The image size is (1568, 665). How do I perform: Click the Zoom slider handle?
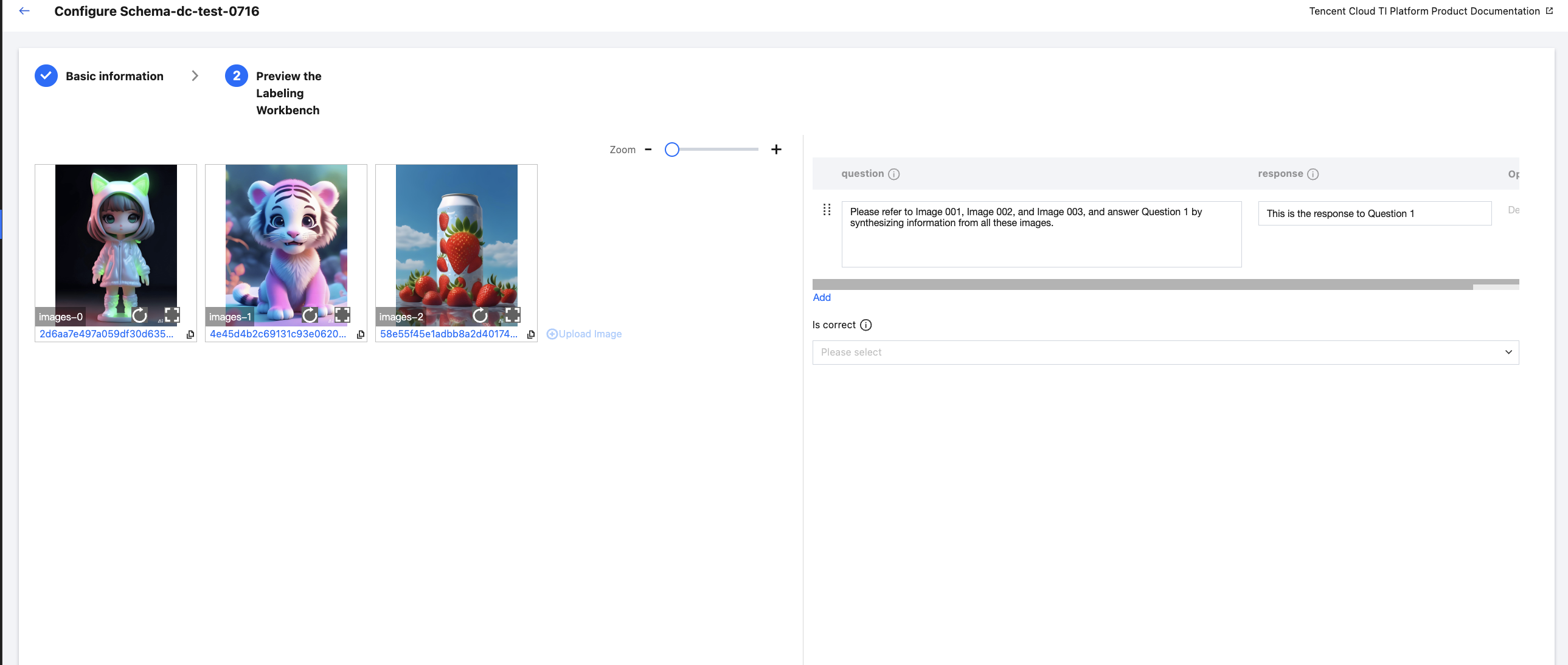pyautogui.click(x=671, y=150)
